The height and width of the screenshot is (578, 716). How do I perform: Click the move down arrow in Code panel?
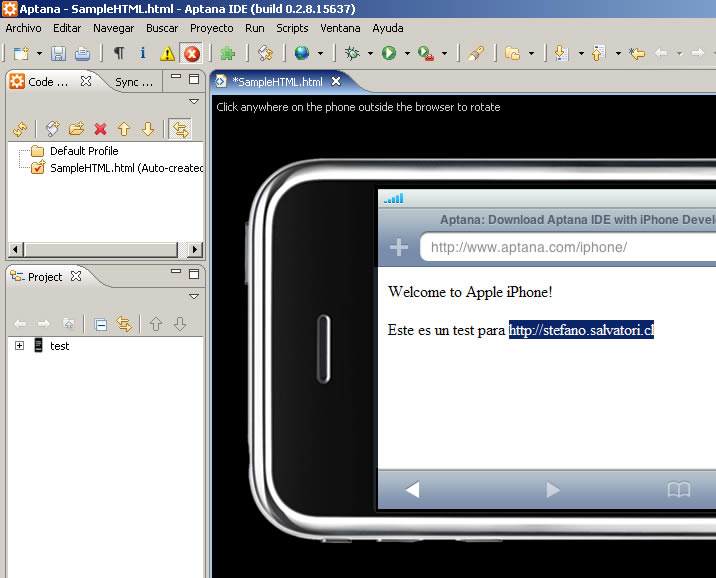(148, 129)
